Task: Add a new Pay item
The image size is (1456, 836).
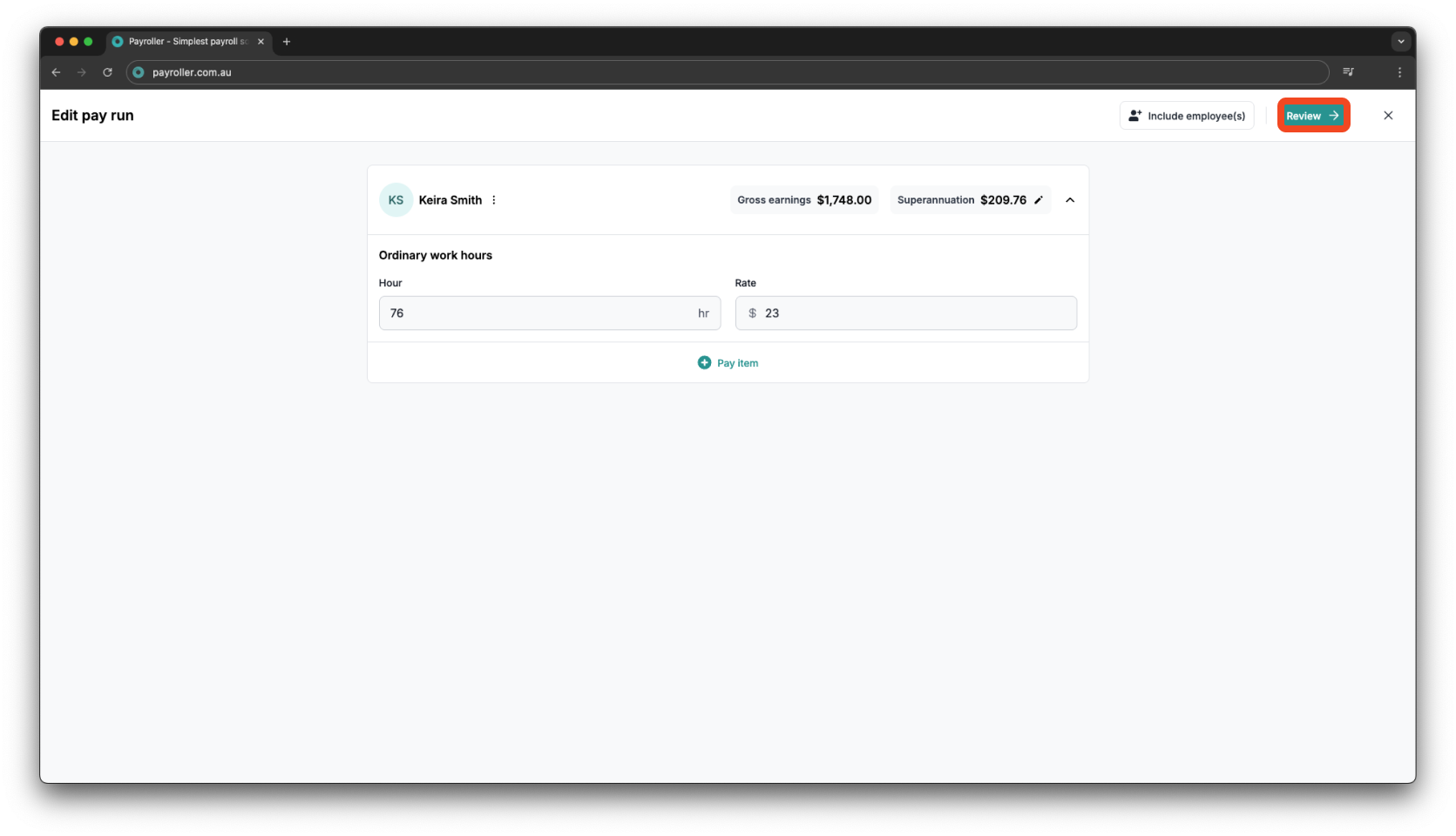Action: (728, 362)
